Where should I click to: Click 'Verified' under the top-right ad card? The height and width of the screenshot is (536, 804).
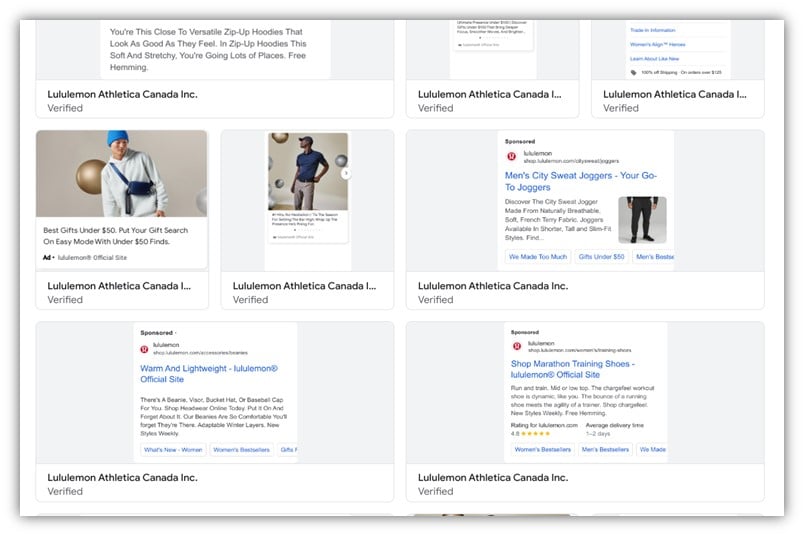(620, 108)
